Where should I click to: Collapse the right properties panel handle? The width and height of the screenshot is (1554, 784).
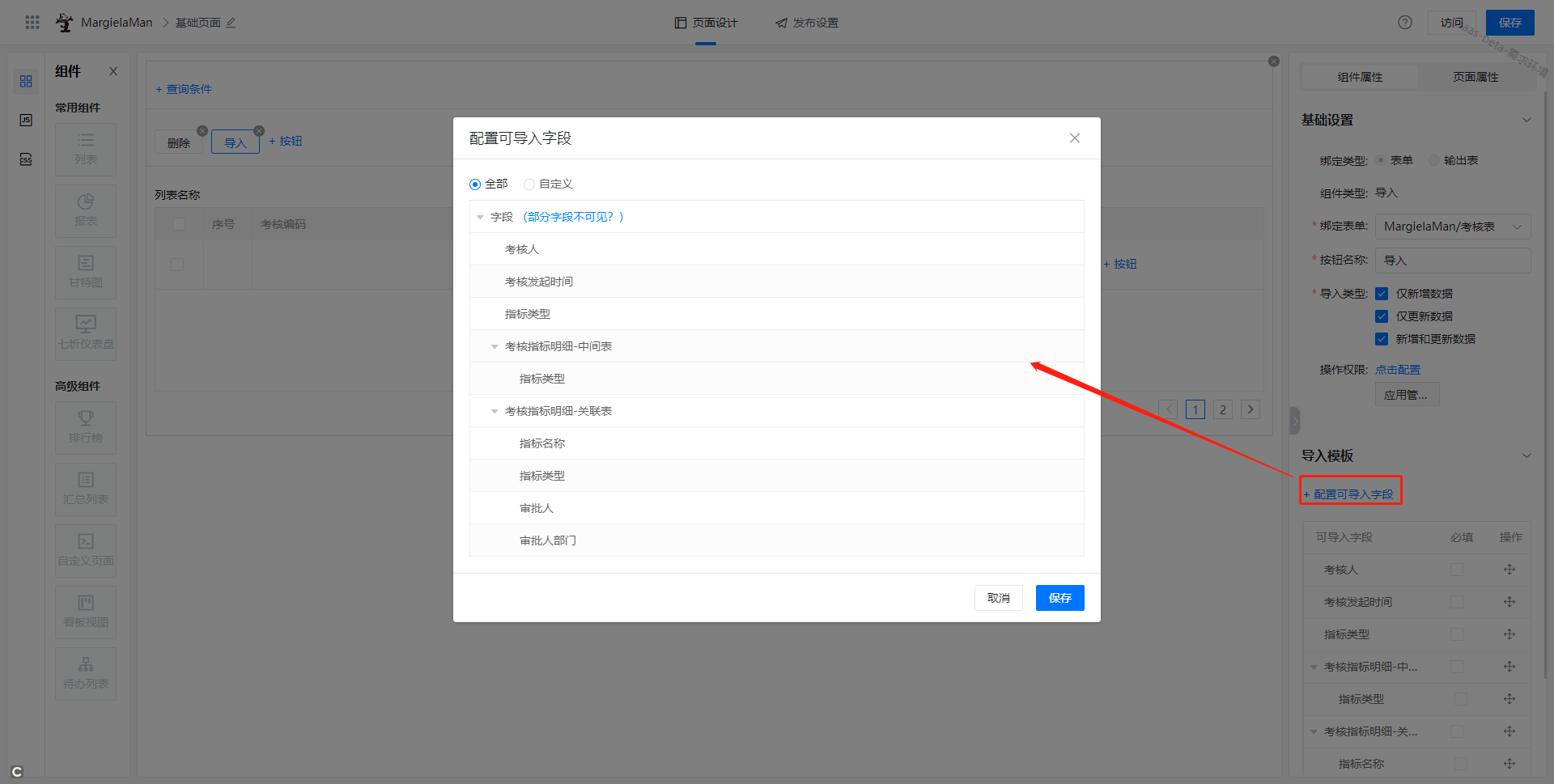1295,421
